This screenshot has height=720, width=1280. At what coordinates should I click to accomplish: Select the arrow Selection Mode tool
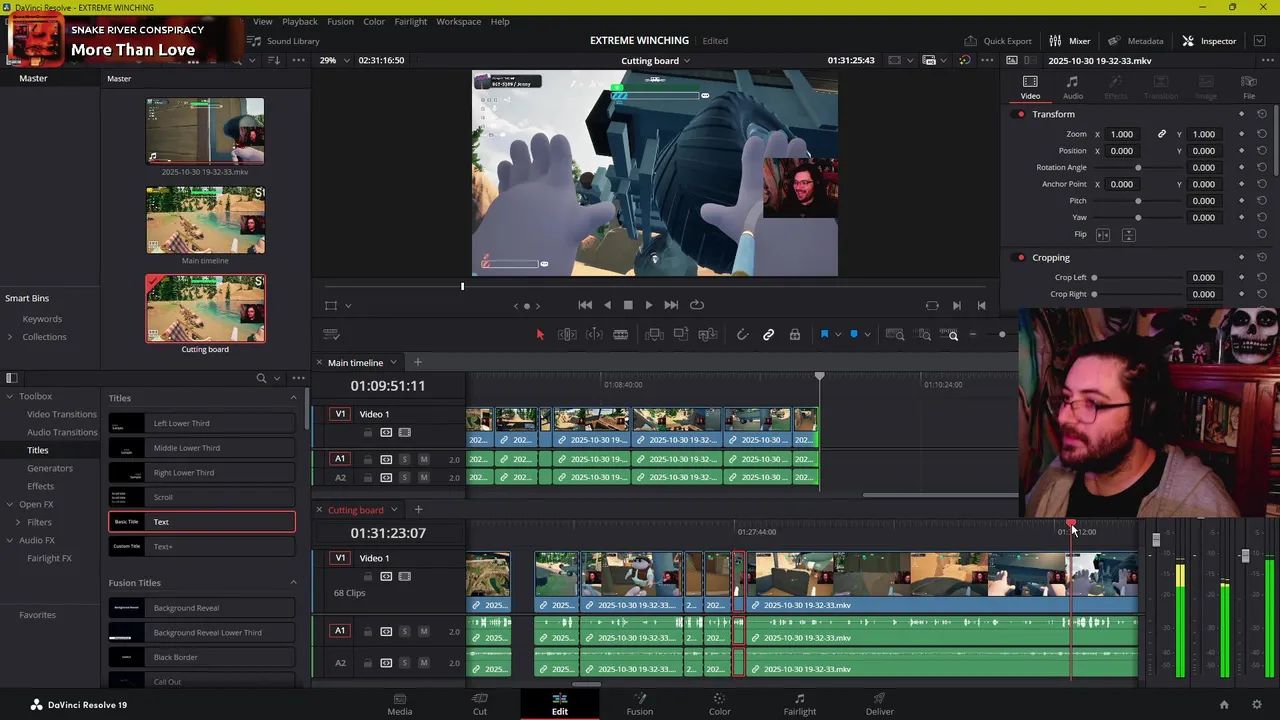tap(540, 335)
